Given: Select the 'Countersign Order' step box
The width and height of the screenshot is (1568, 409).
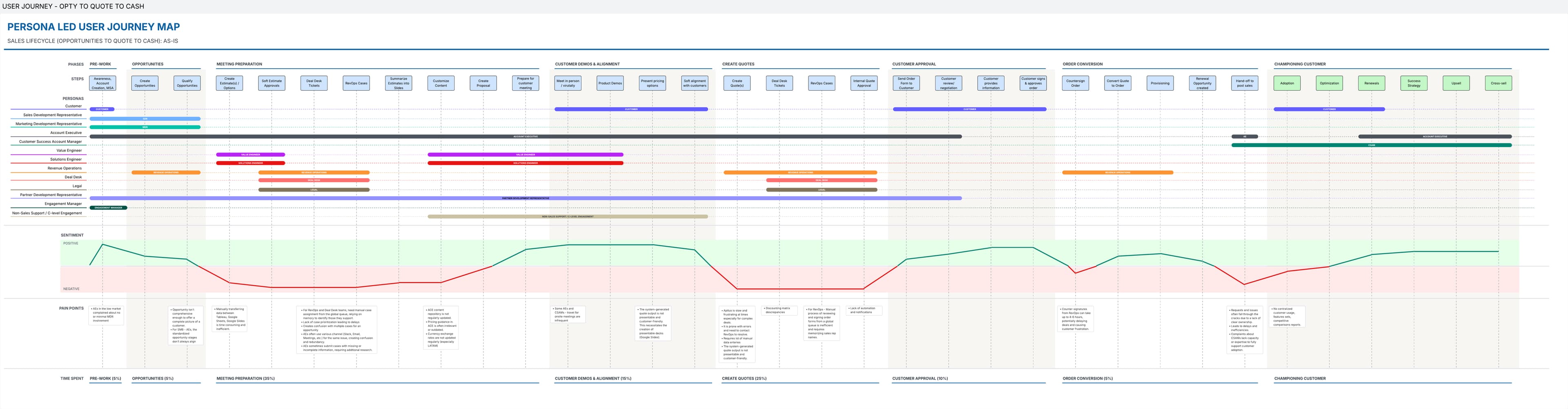Looking at the screenshot, I should 1076,83.
